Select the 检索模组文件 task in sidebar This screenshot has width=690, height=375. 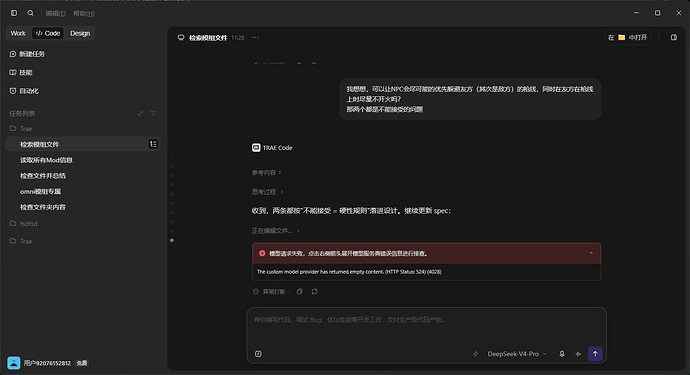tap(83, 144)
